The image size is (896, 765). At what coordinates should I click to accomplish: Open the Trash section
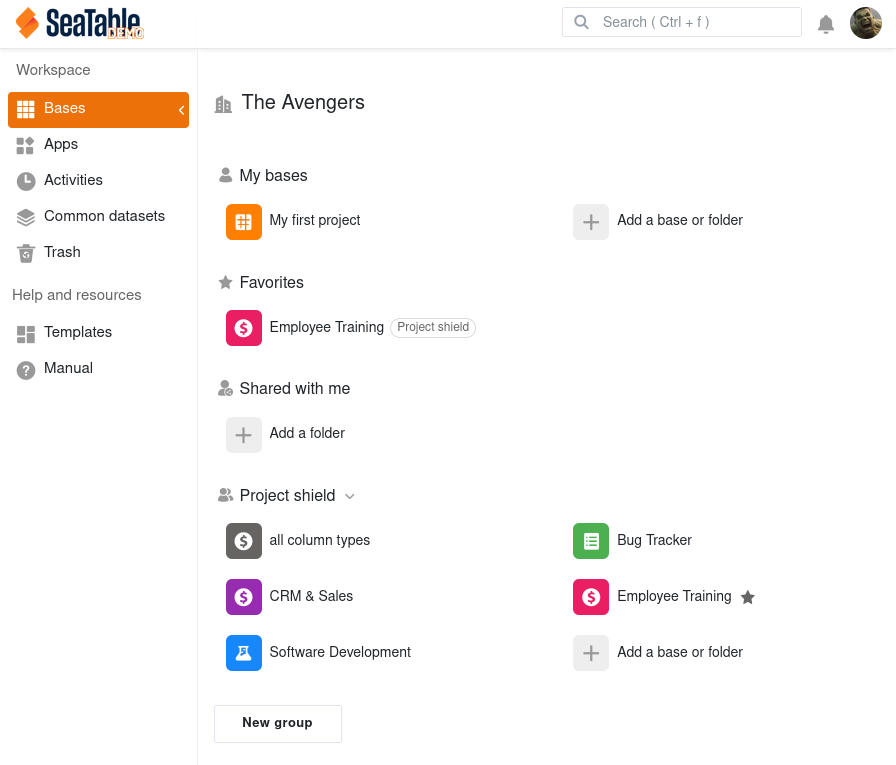(62, 252)
